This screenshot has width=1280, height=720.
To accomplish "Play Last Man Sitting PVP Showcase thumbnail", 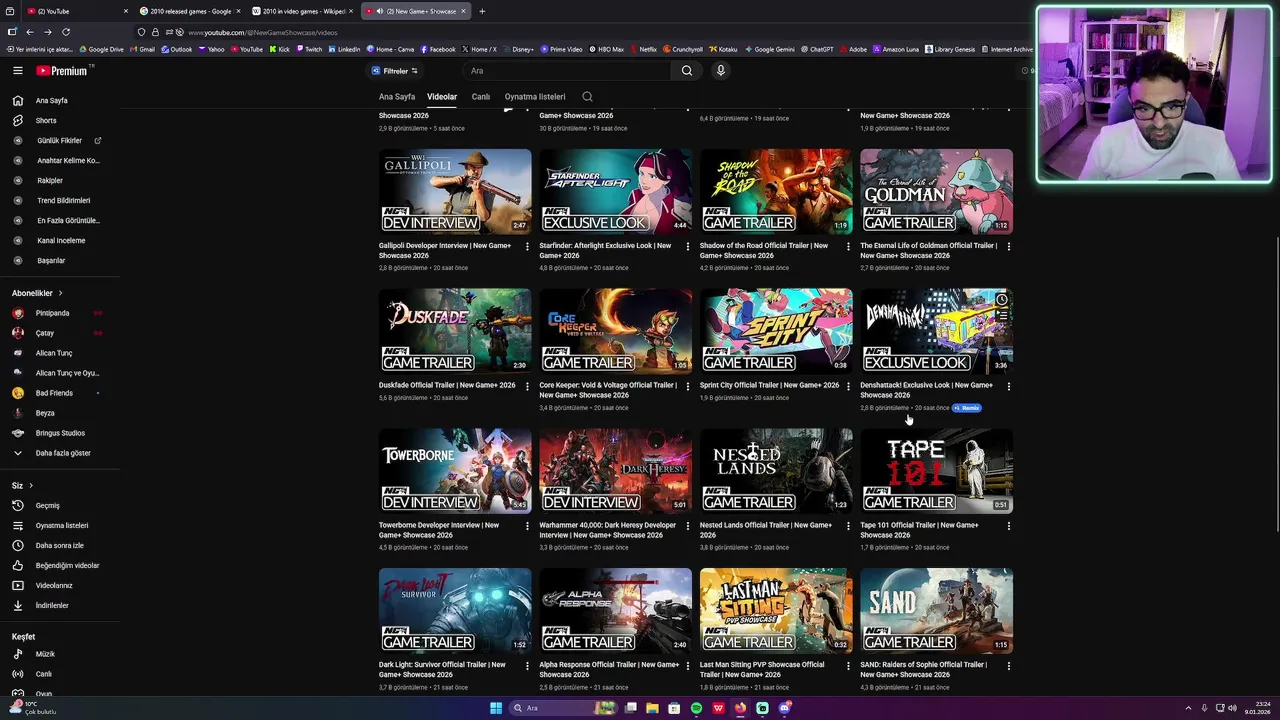I will tap(776, 611).
